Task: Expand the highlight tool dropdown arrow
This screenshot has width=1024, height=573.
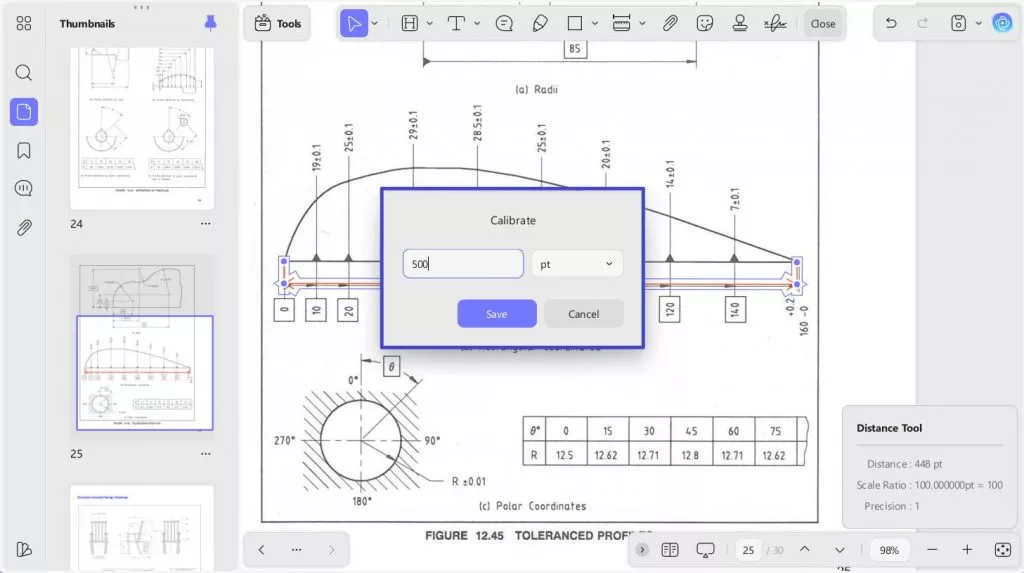Action: (x=430, y=24)
